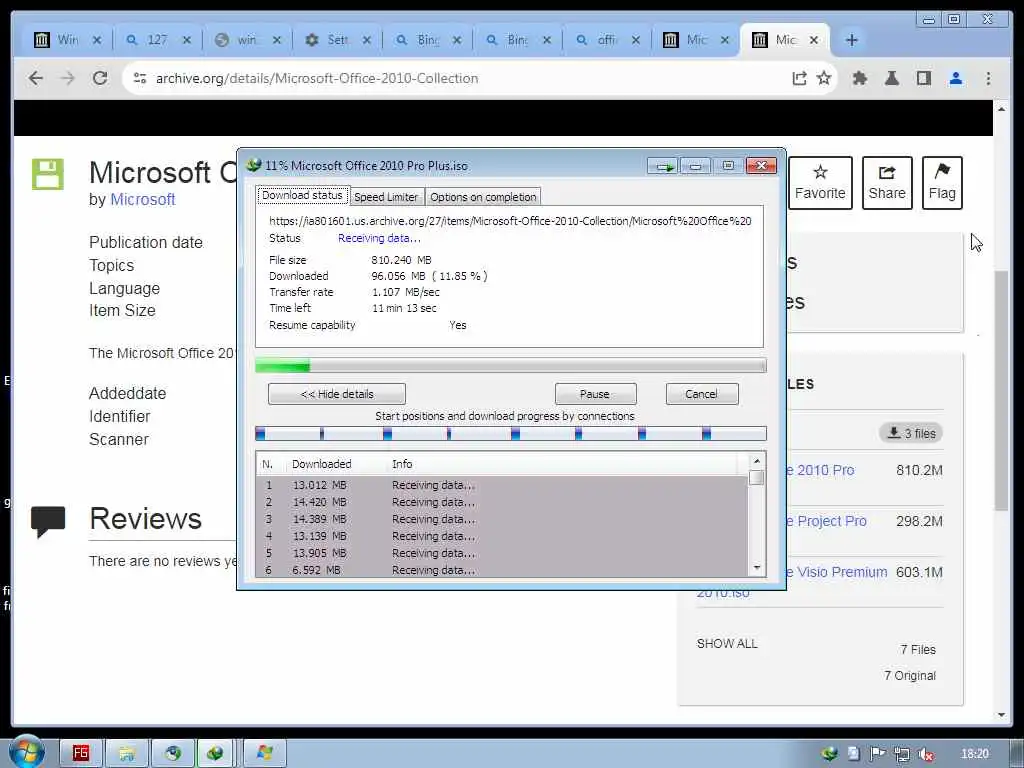Click the download dialog title bar icon
1024x768 pixels.
tap(253, 165)
